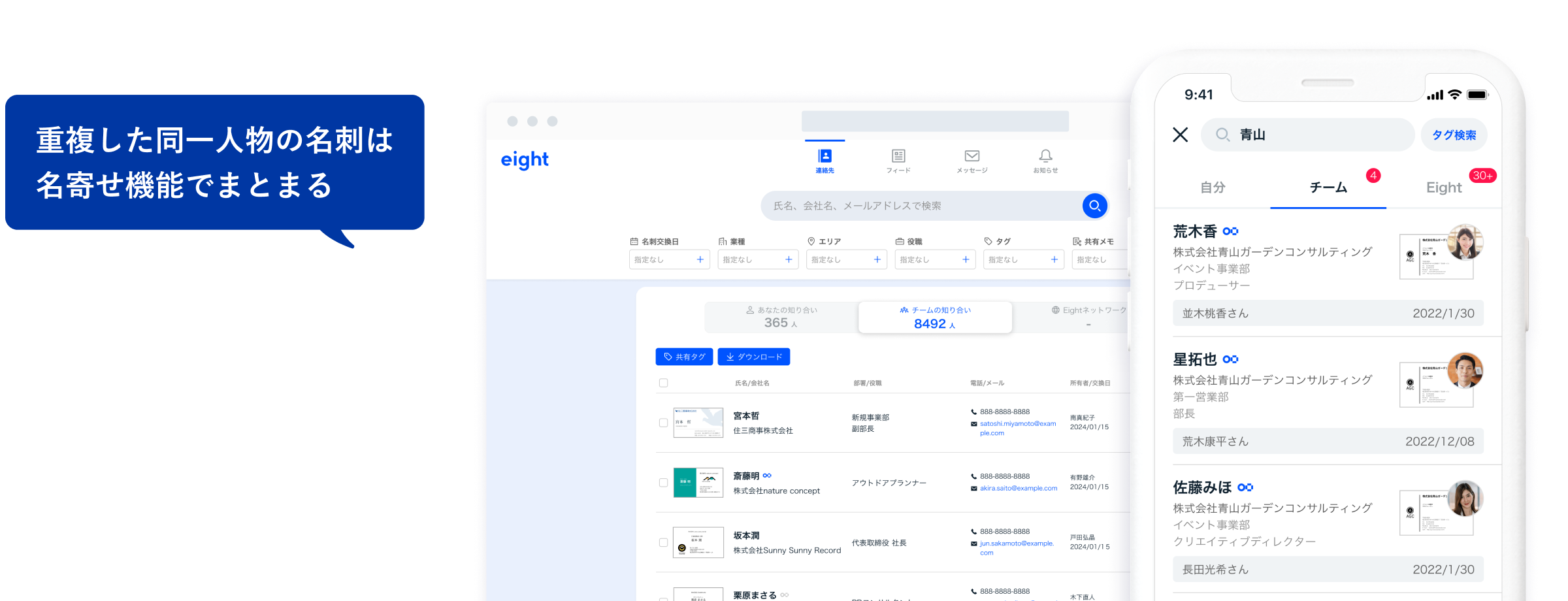Expand the エリア filter dropdown
The image size is (1568, 601).
pos(846,259)
